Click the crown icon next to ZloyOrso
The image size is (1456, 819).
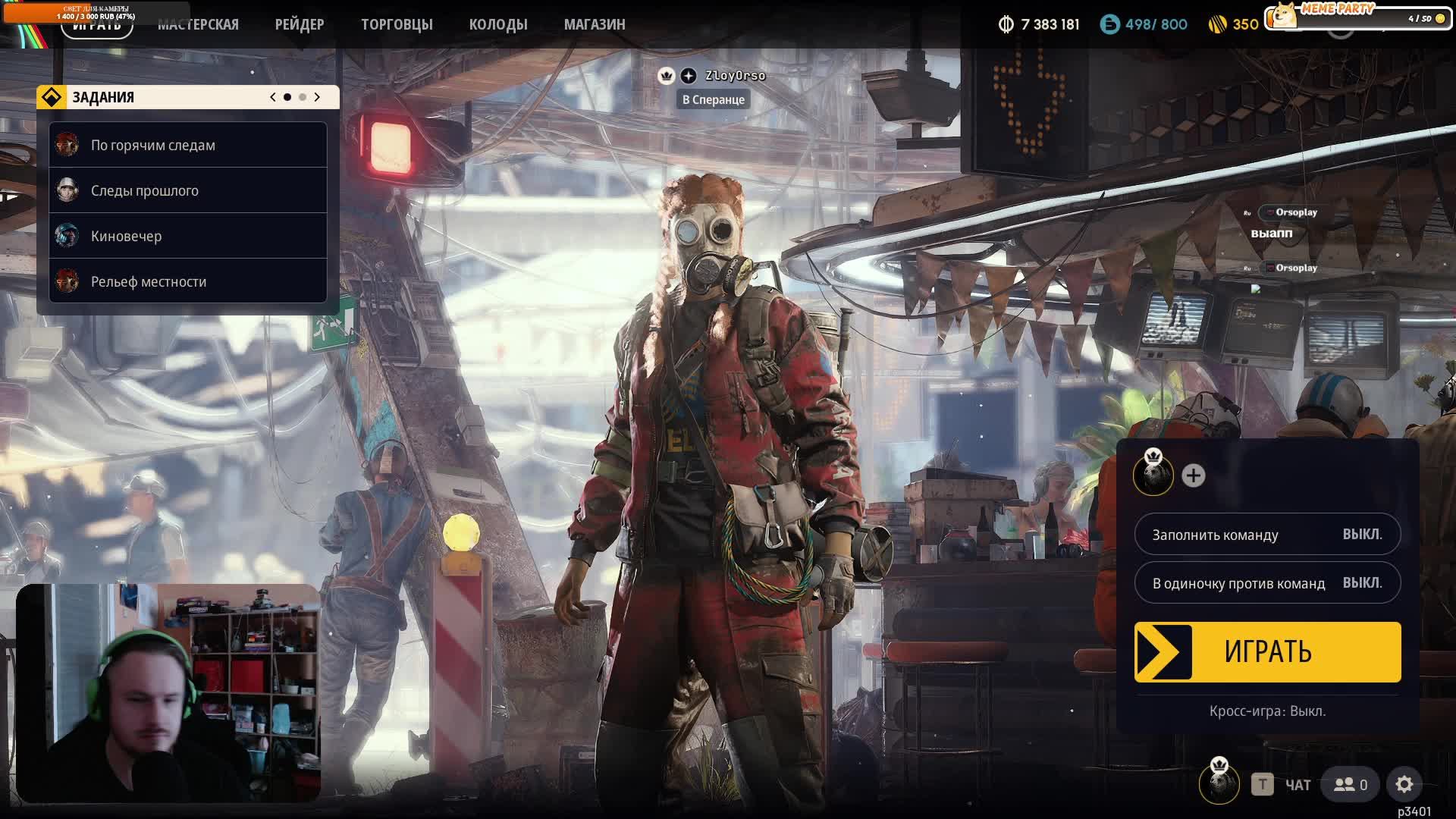click(666, 75)
